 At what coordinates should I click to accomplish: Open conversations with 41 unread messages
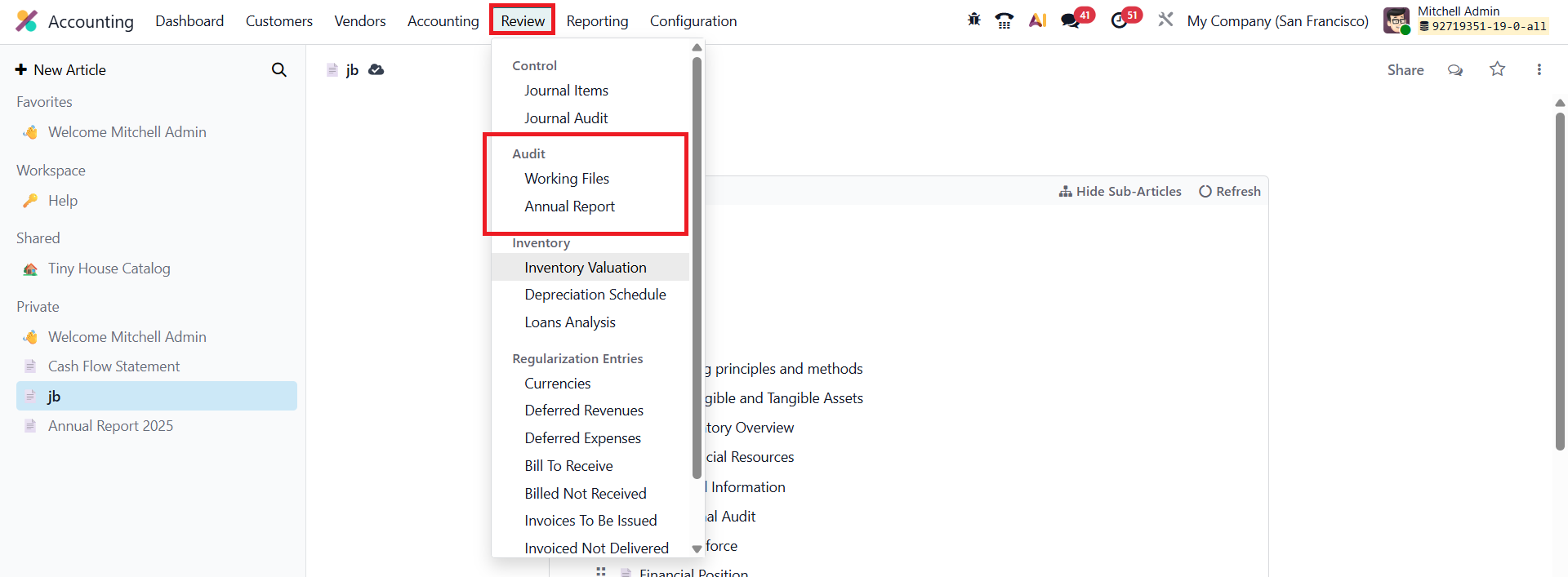pos(1071,20)
